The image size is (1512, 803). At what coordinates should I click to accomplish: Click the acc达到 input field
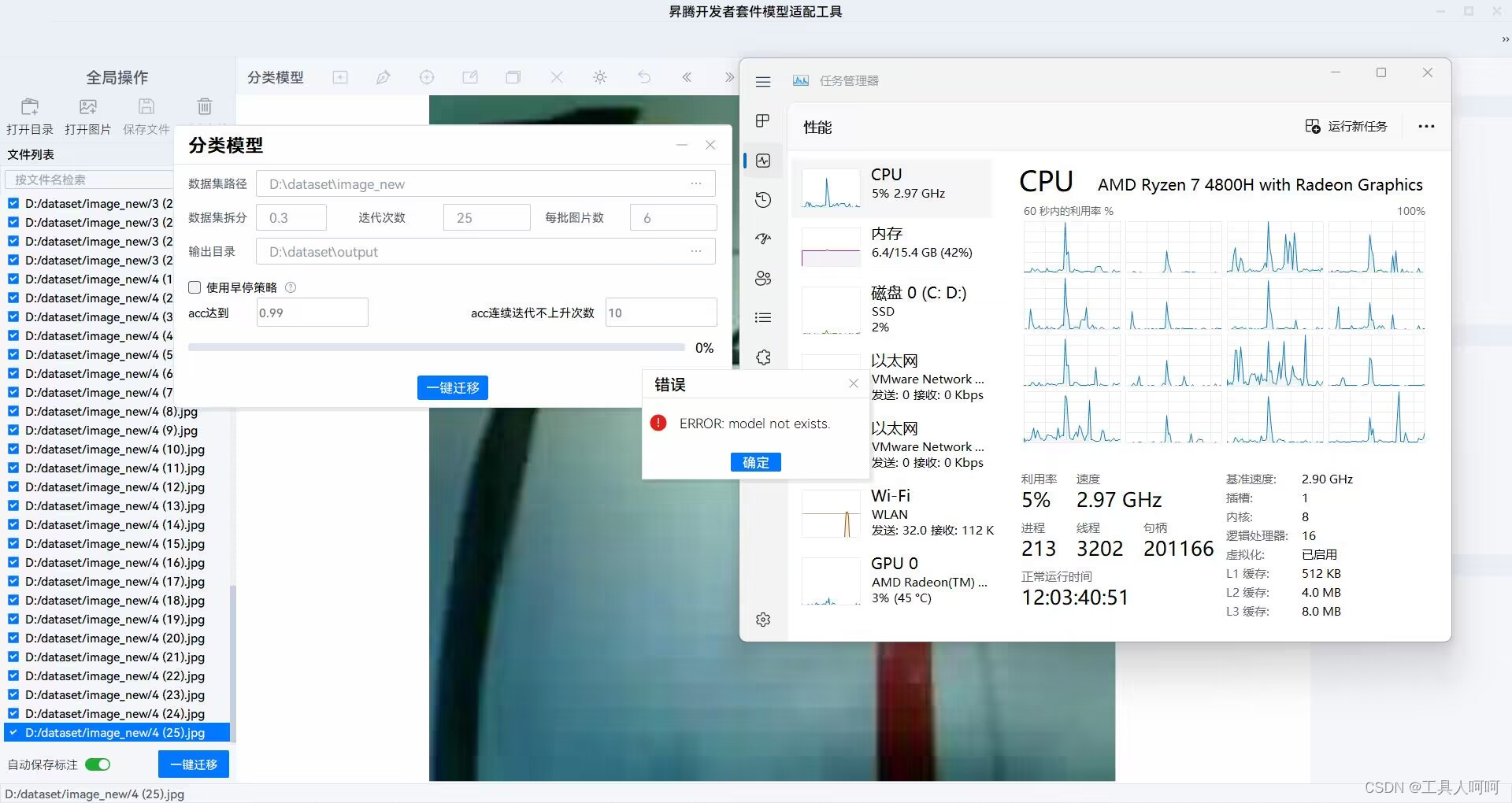pyautogui.click(x=312, y=313)
